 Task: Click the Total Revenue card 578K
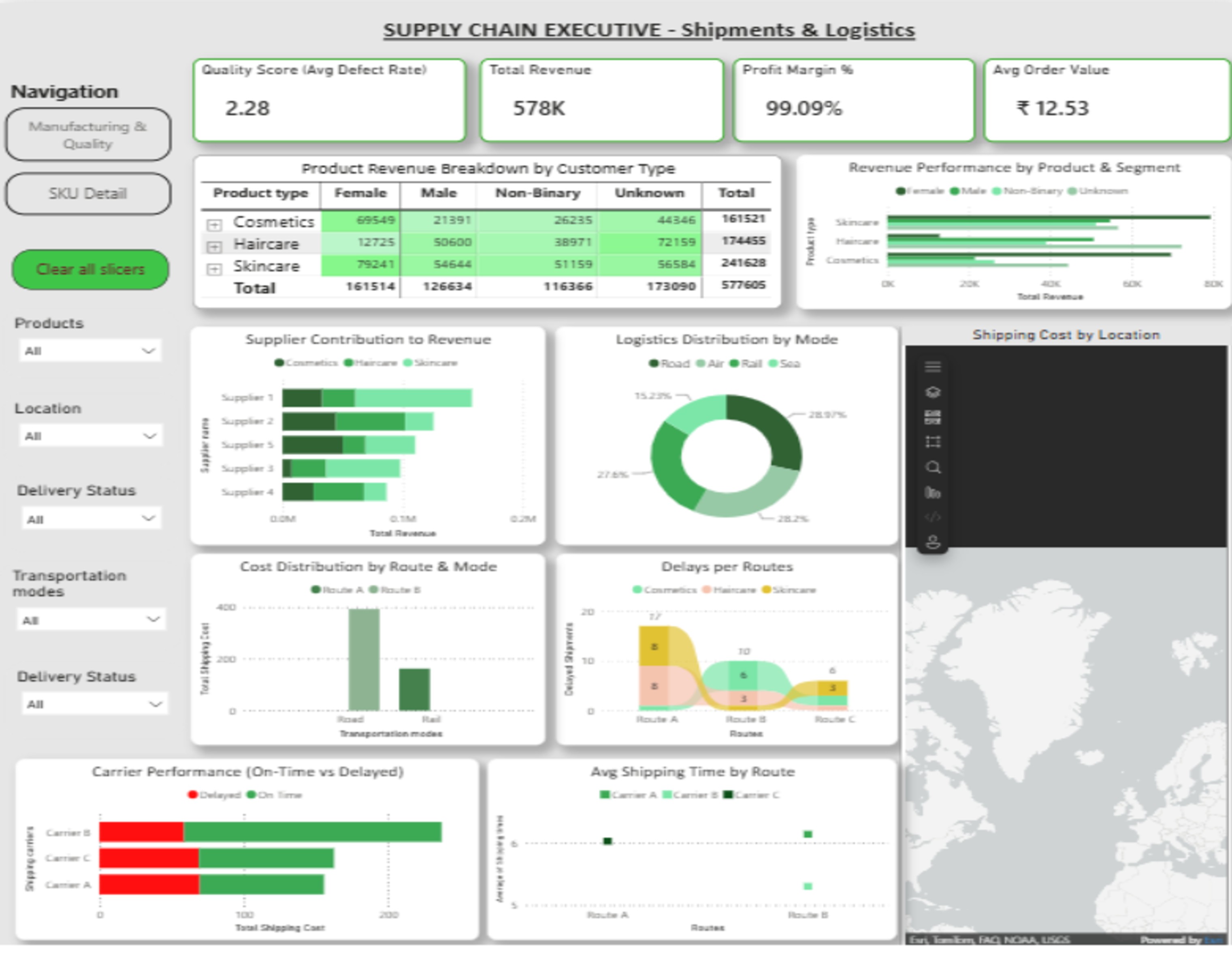pos(539,108)
